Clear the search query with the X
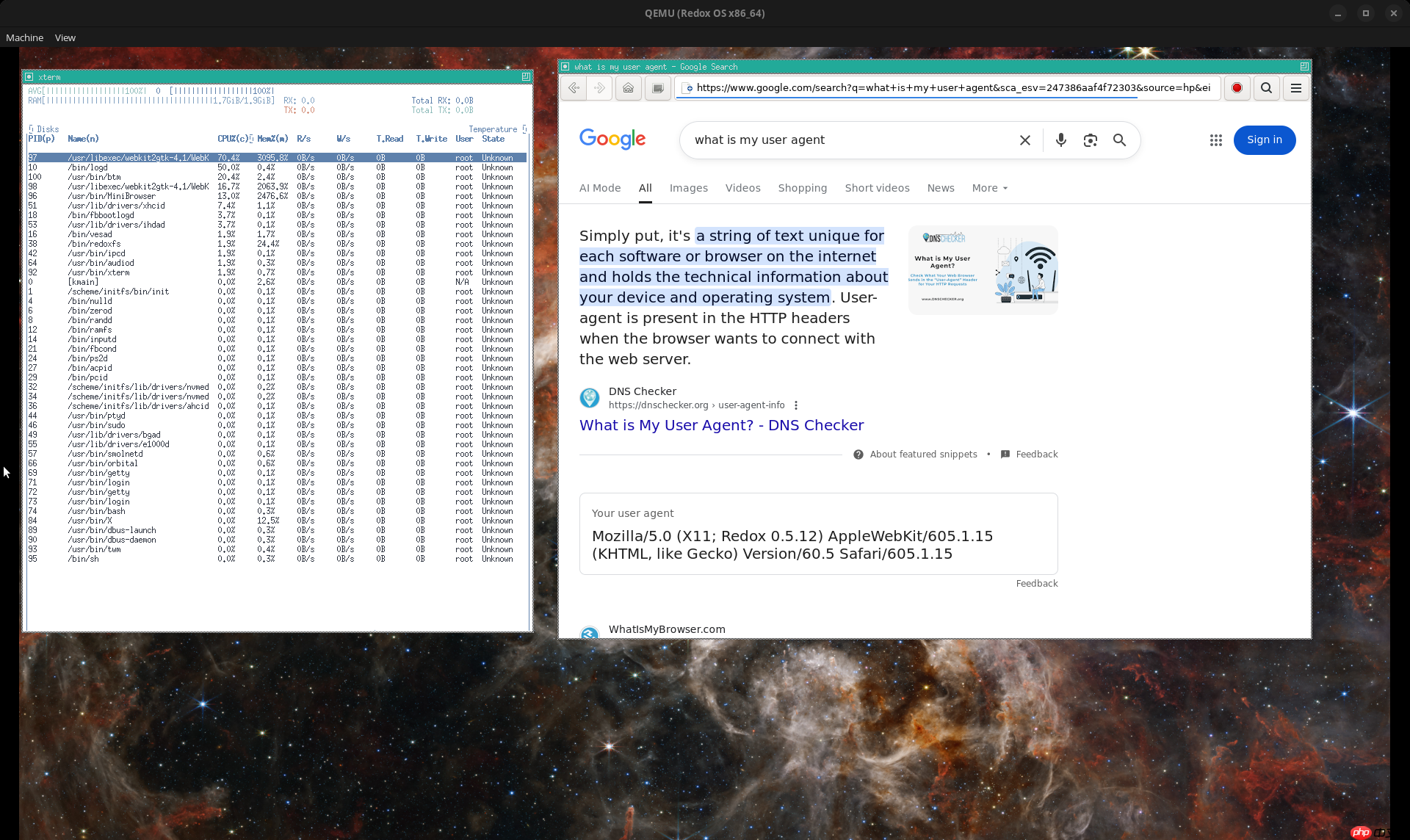The width and height of the screenshot is (1410, 840). coord(1025,140)
